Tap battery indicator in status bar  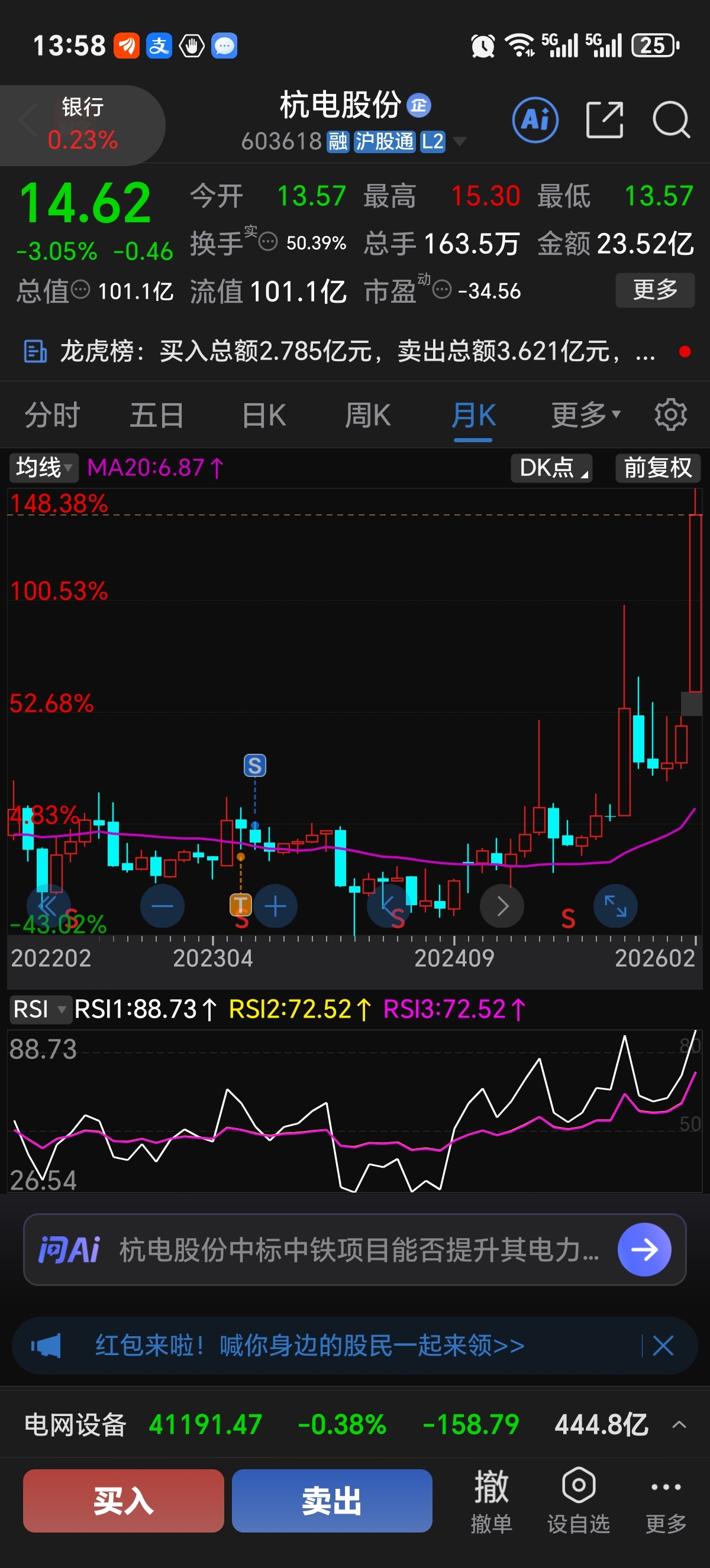(655, 46)
